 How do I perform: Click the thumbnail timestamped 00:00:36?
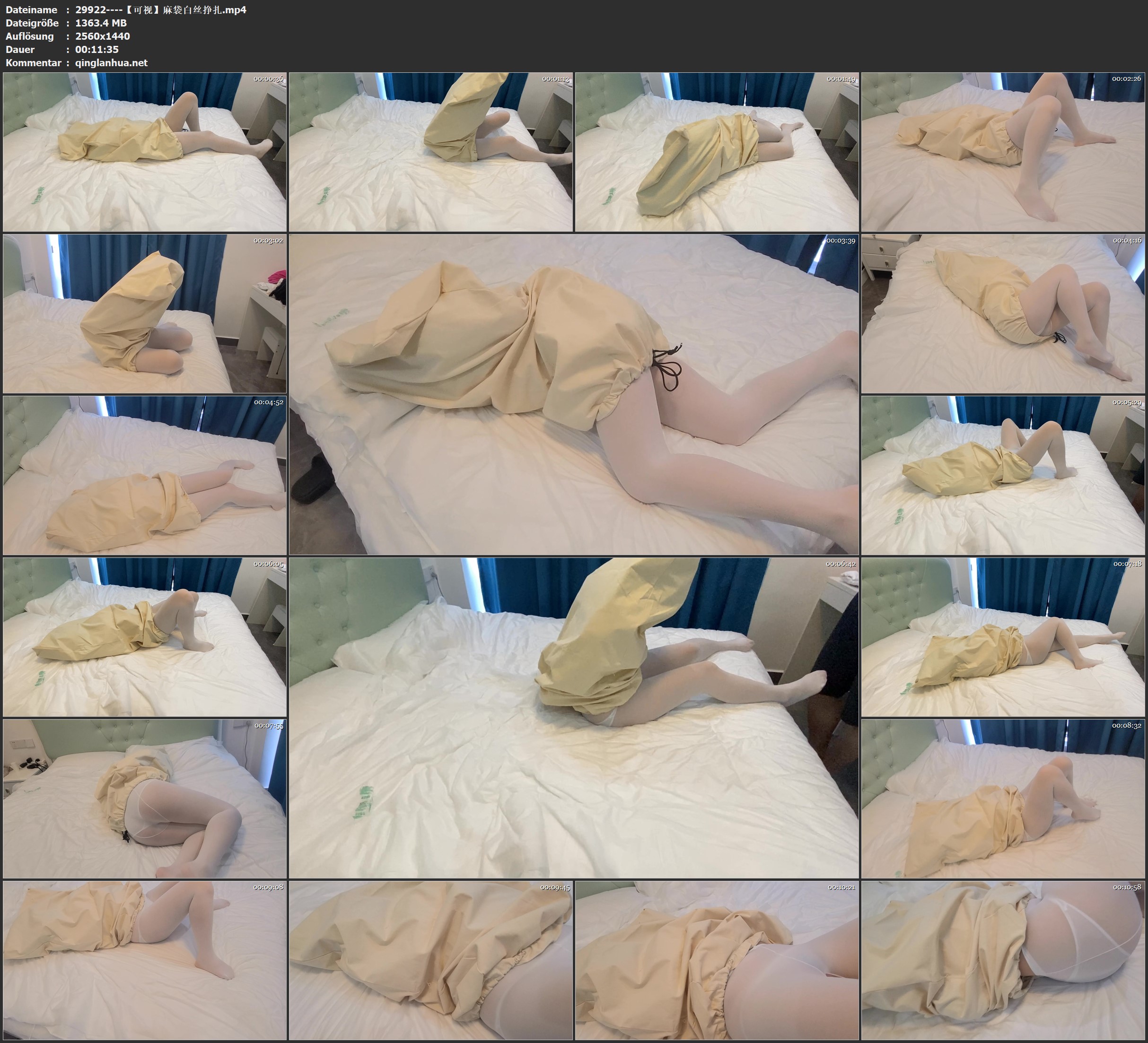145,152
